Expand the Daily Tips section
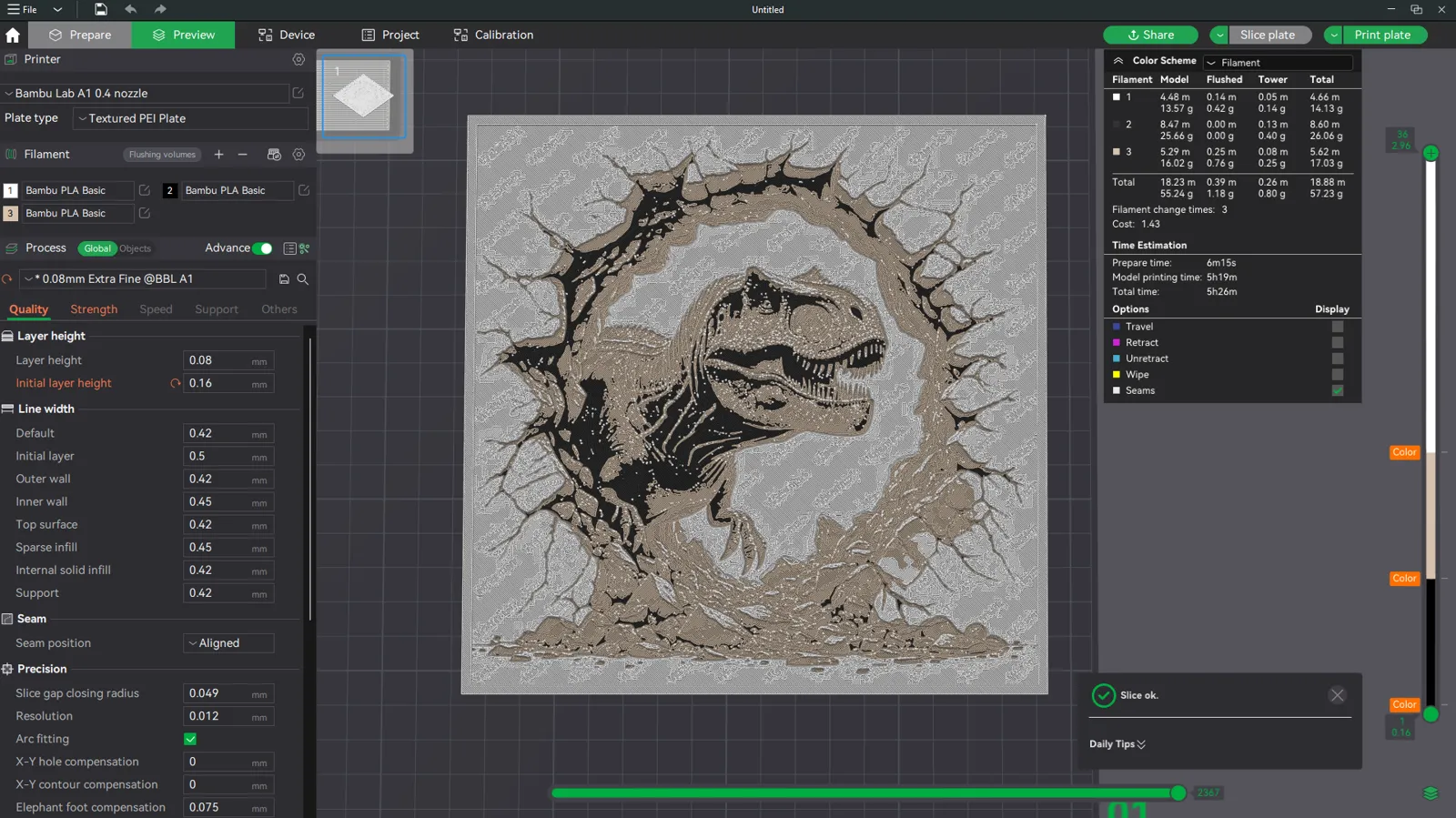This screenshot has height=818, width=1456. pyautogui.click(x=1117, y=744)
